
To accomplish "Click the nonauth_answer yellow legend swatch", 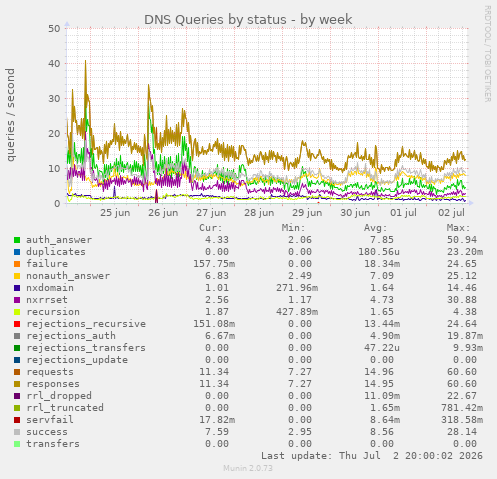I will pyautogui.click(x=17, y=276).
